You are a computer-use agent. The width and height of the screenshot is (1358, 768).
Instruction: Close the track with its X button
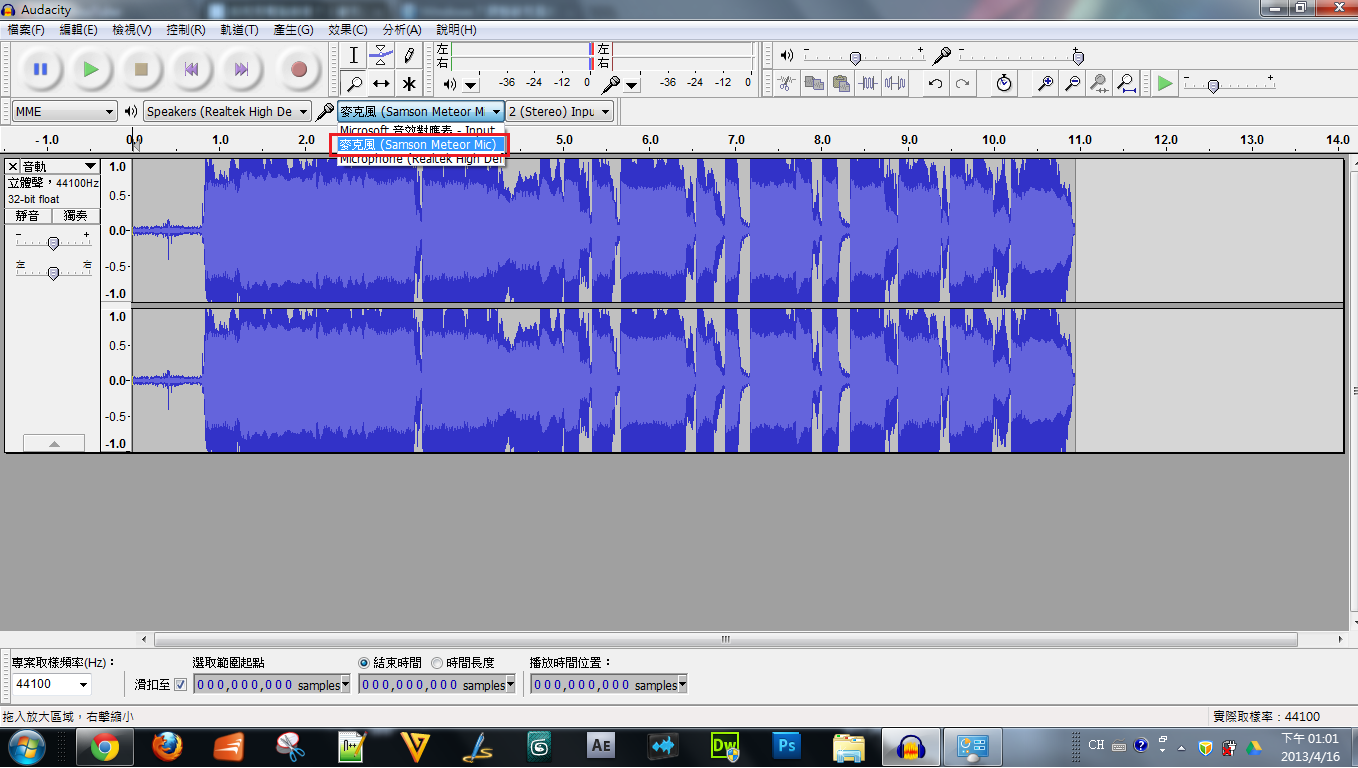point(13,166)
